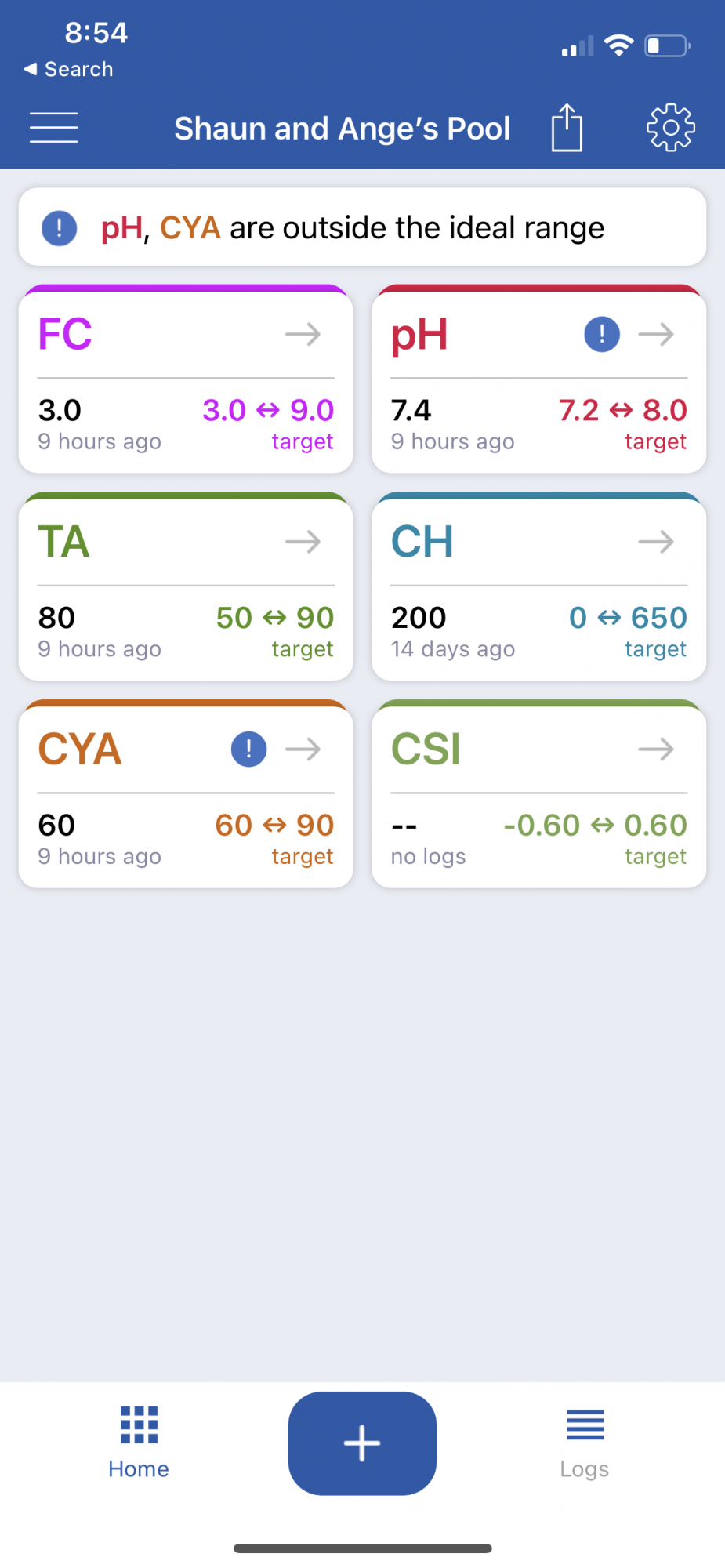This screenshot has width=725, height=1568.
Task: Tap the Logs list icon
Action: [x=585, y=1425]
